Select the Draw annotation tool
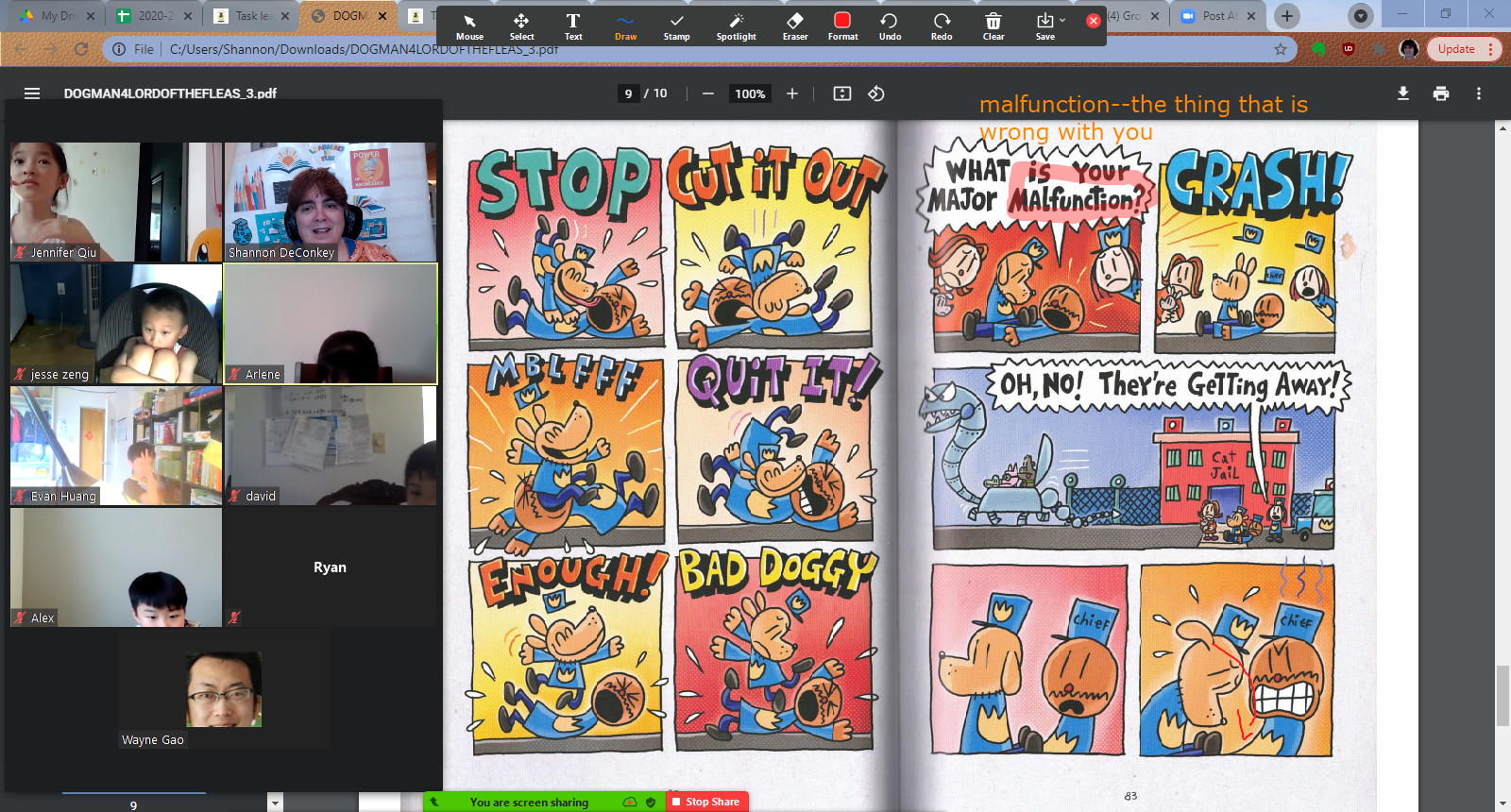1511x812 pixels. coord(625,26)
